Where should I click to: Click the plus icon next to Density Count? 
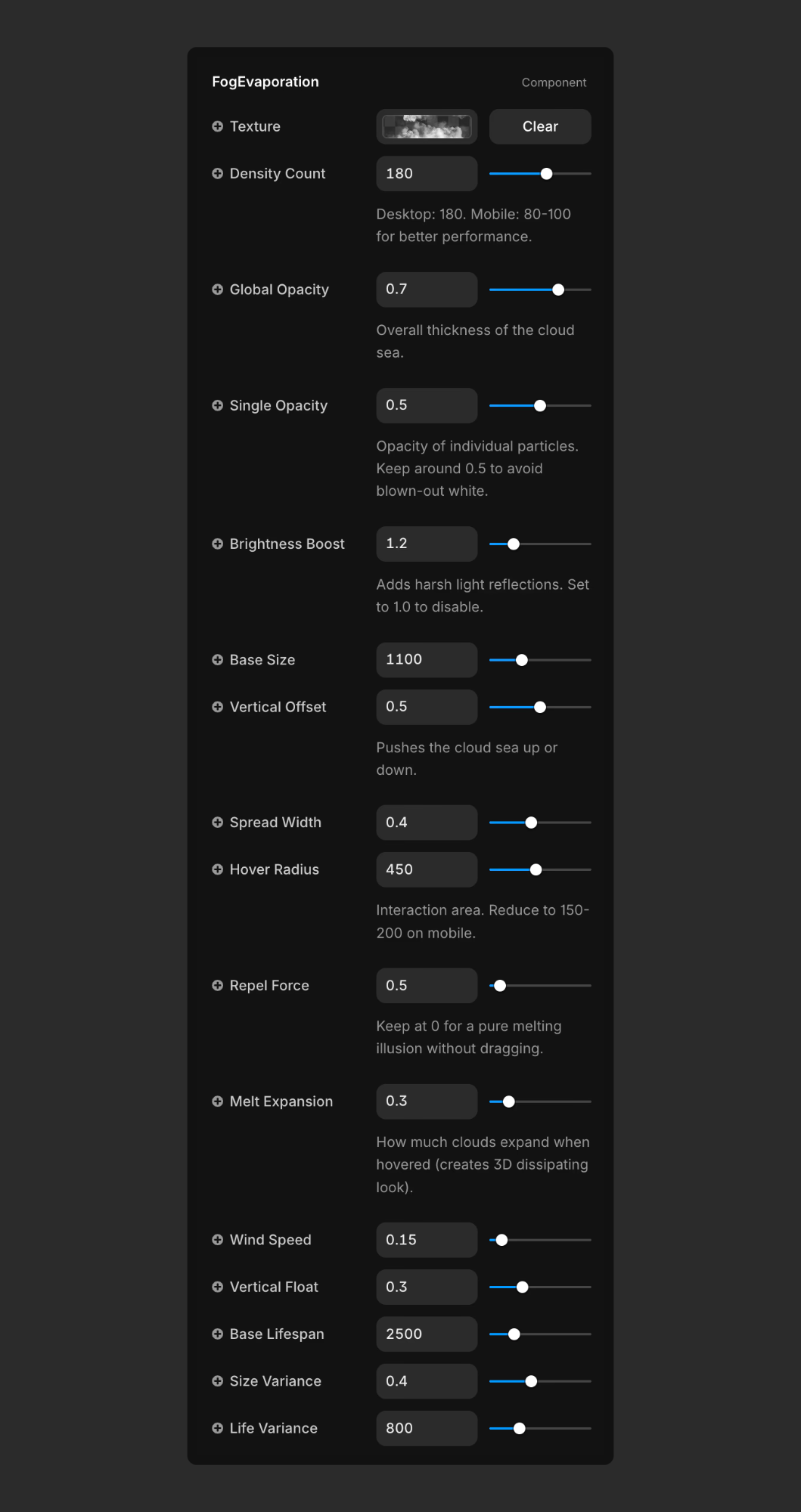(218, 174)
